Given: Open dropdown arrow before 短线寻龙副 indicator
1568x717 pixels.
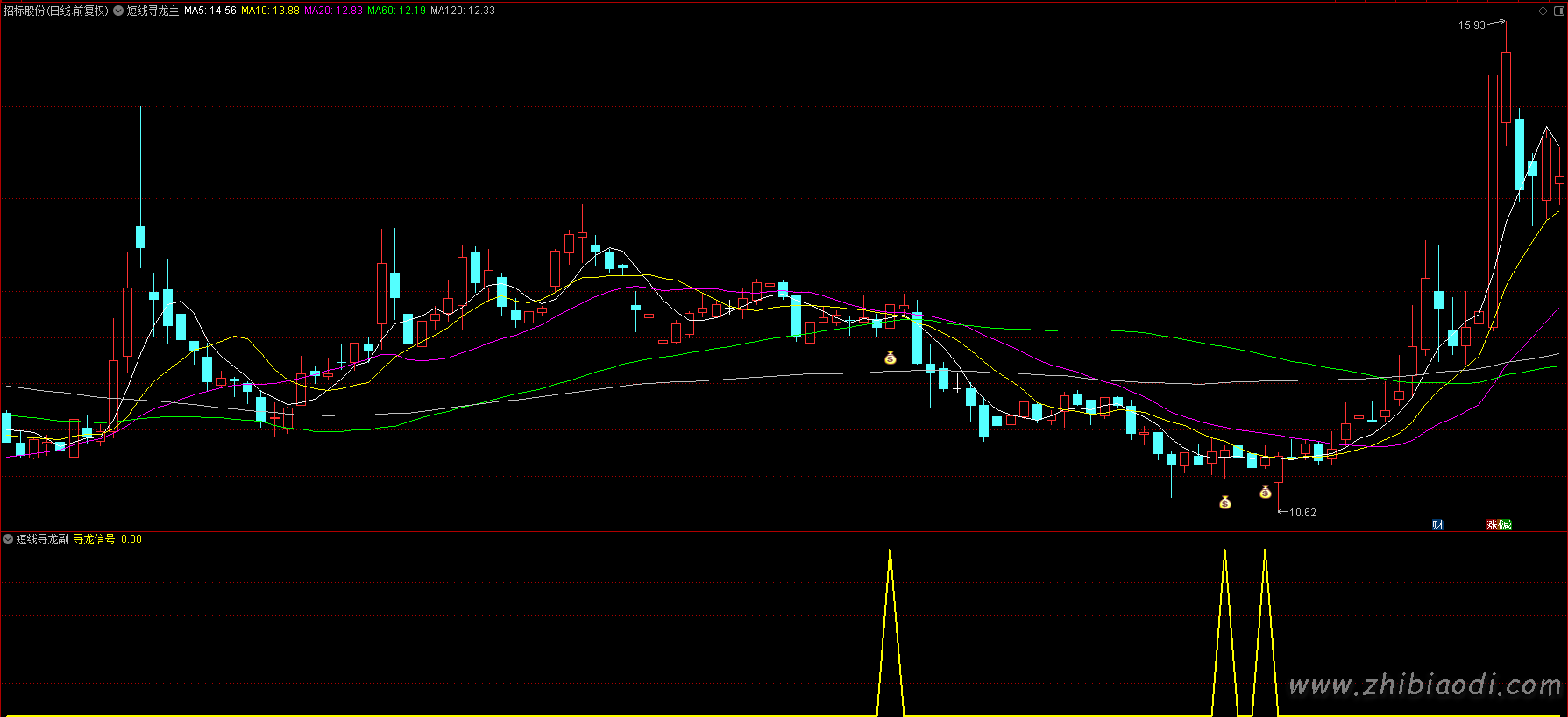Looking at the screenshot, I should [8, 539].
